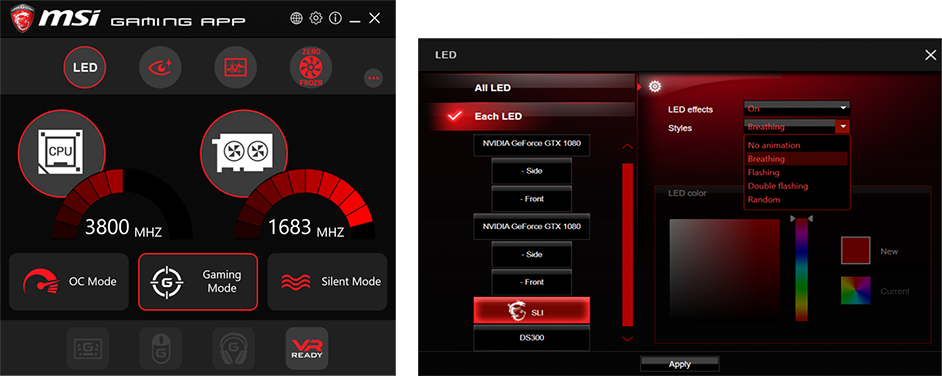Click the graphics card circle icon
The height and width of the screenshot is (376, 942).
click(244, 154)
